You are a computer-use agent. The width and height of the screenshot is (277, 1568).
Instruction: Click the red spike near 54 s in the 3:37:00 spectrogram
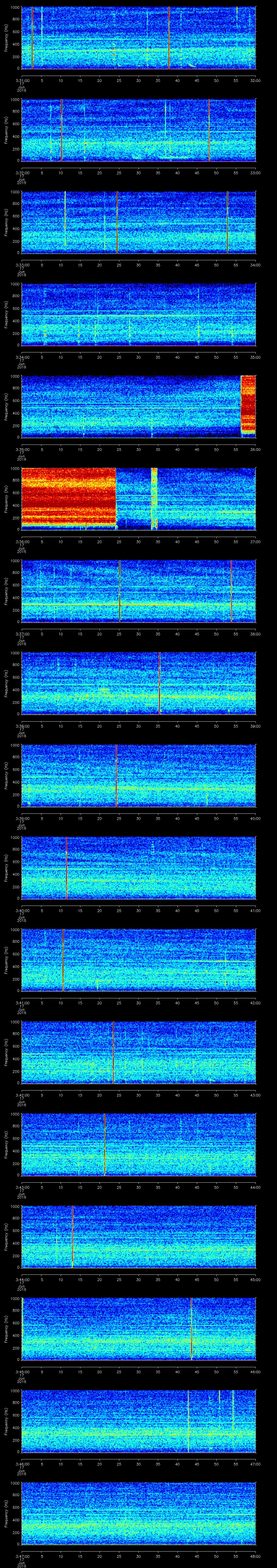(x=231, y=590)
